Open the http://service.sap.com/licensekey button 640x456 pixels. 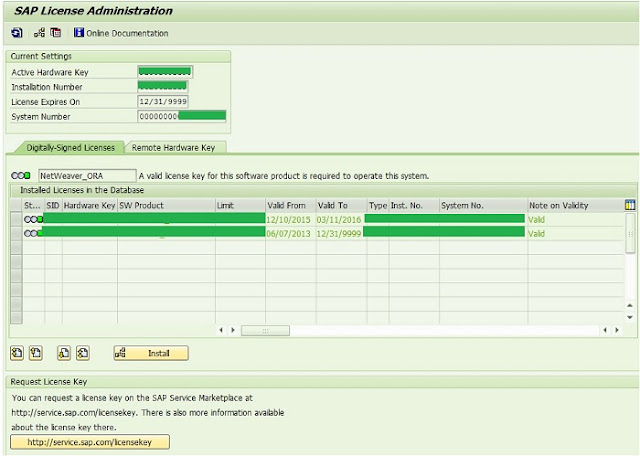(90, 442)
